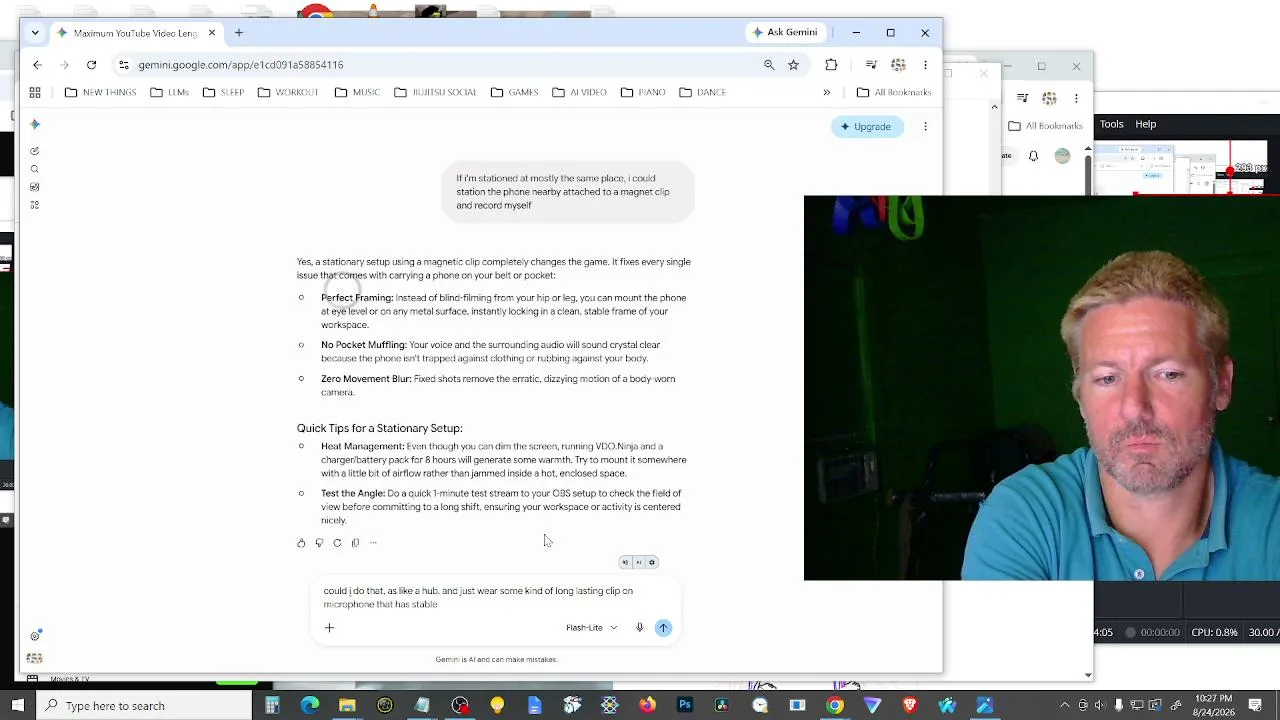Start a new chat from the sidebar
Viewport: 1280px width, 720px height.
tap(35, 151)
